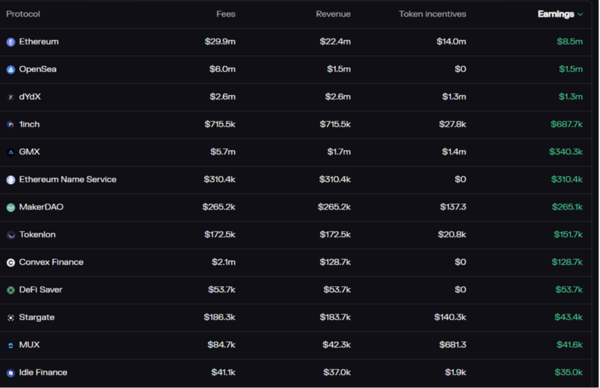Click the MakerDAO green logo icon
The width and height of the screenshot is (600, 388).
11,207
